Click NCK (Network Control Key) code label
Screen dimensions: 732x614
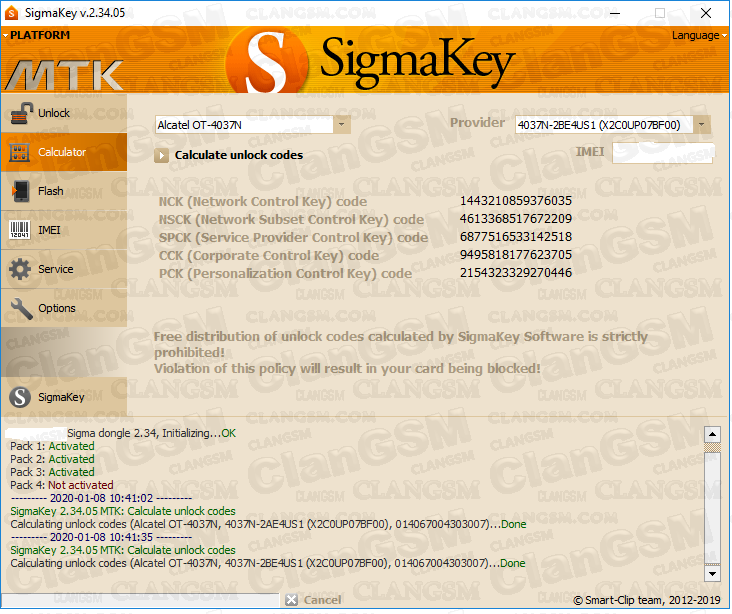[263, 202]
